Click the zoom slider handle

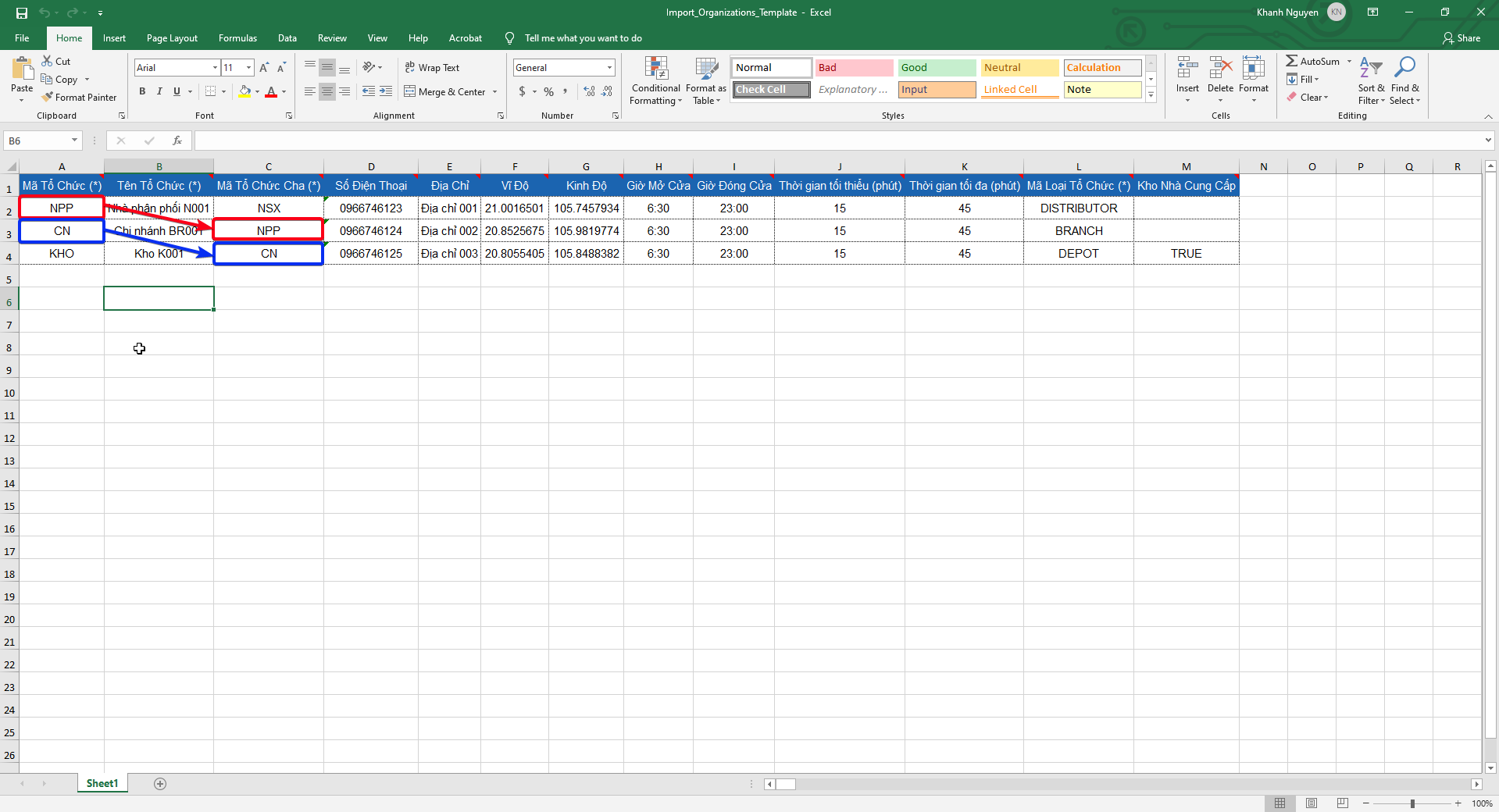tap(1412, 803)
